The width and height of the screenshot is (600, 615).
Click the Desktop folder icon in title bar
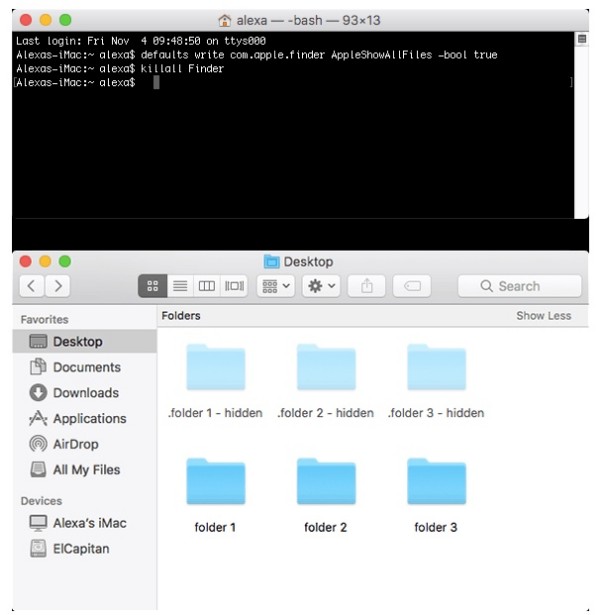tap(272, 262)
